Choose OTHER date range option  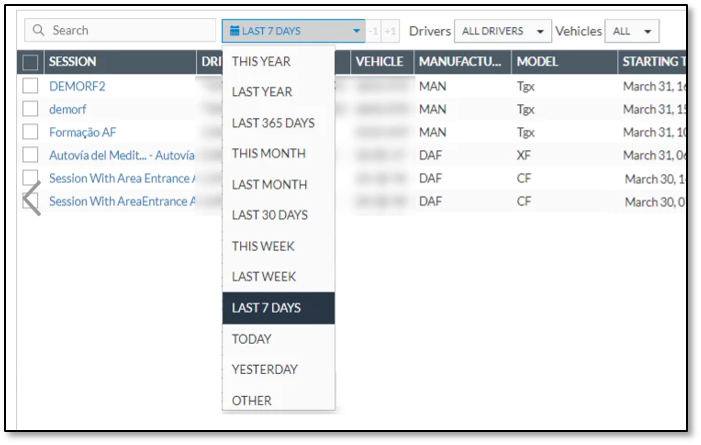click(279, 400)
